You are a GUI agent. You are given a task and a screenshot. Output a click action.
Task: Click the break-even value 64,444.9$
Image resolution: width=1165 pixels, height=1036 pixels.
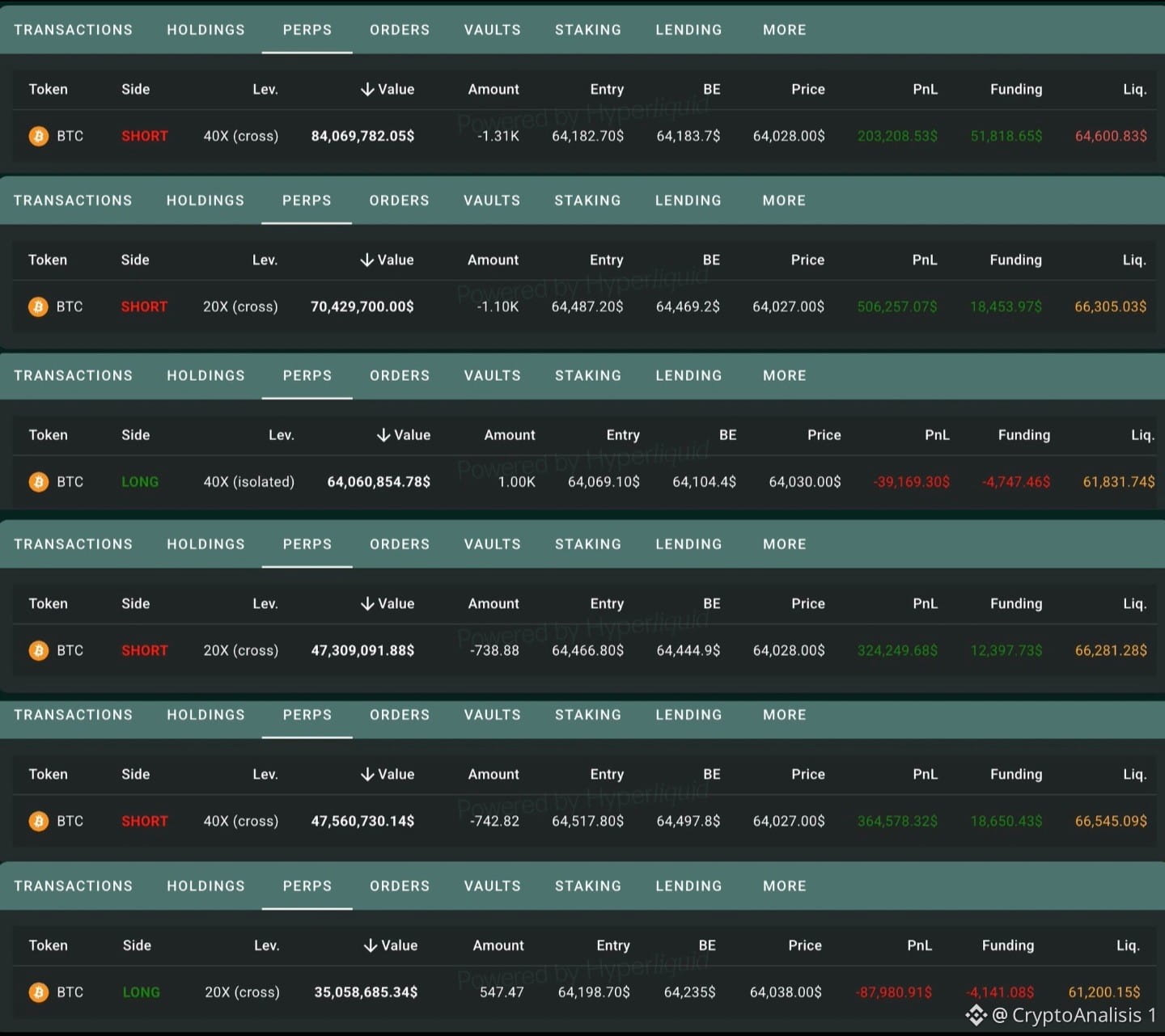(x=688, y=650)
